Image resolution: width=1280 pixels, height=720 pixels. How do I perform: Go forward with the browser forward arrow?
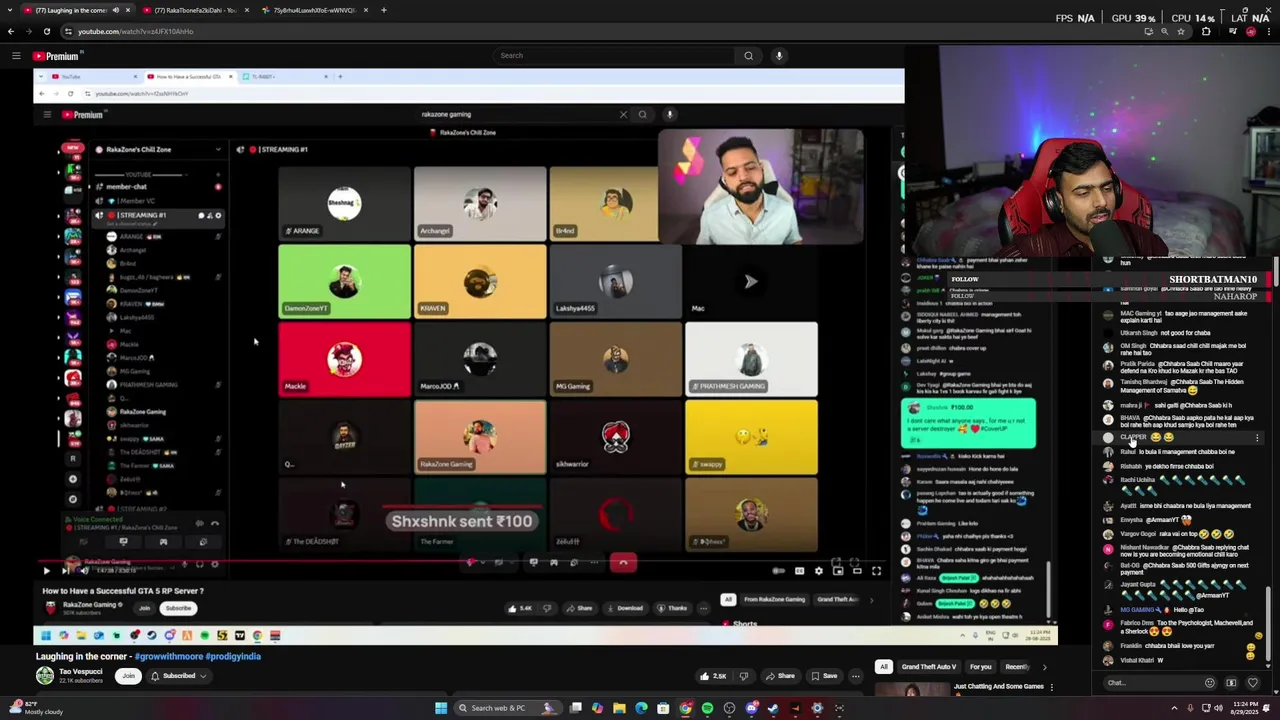coord(28,31)
